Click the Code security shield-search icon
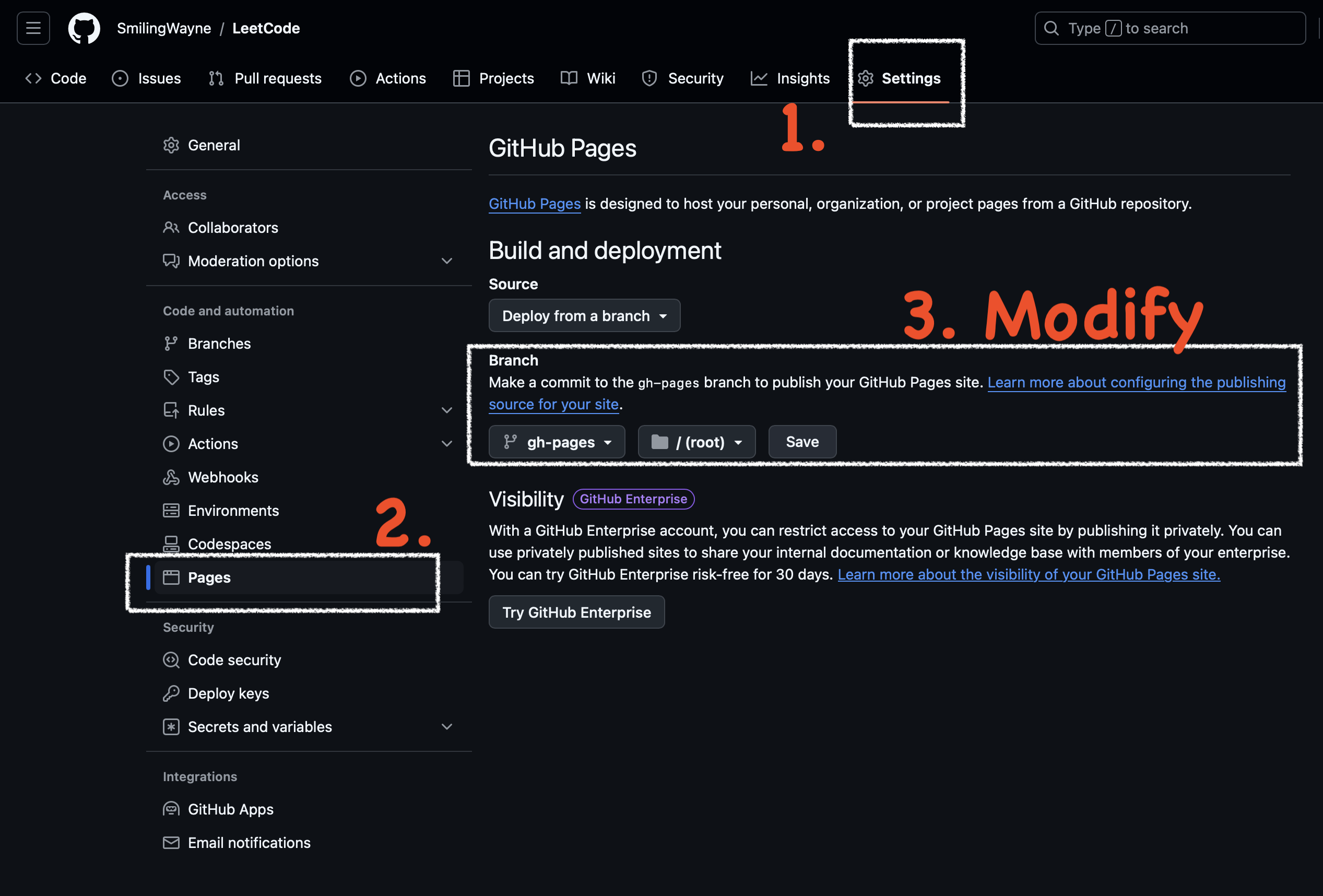The image size is (1323, 896). pyautogui.click(x=171, y=660)
